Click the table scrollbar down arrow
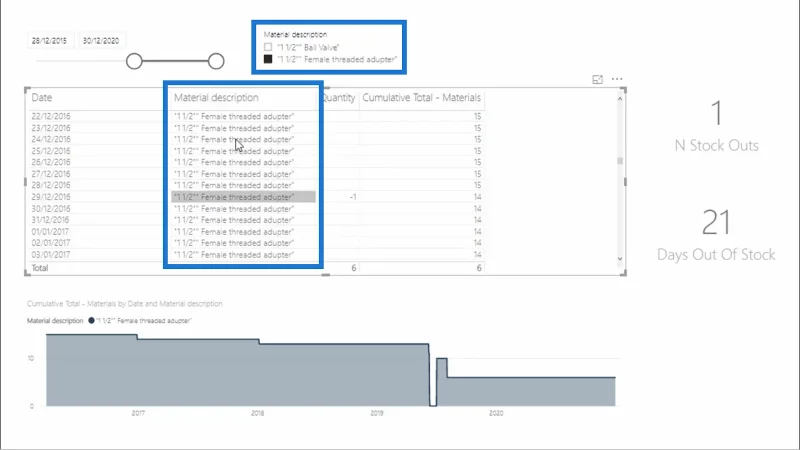The width and height of the screenshot is (800, 450). (x=620, y=259)
